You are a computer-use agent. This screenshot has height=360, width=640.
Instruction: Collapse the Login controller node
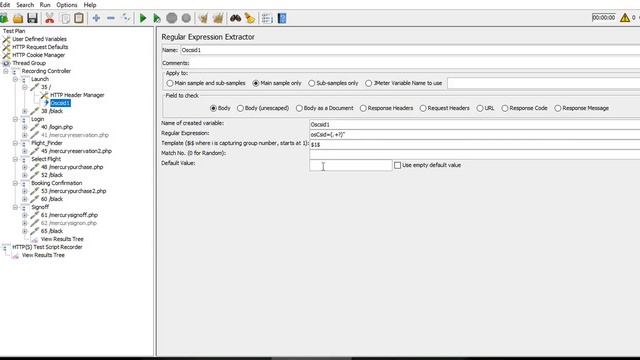click(15, 119)
